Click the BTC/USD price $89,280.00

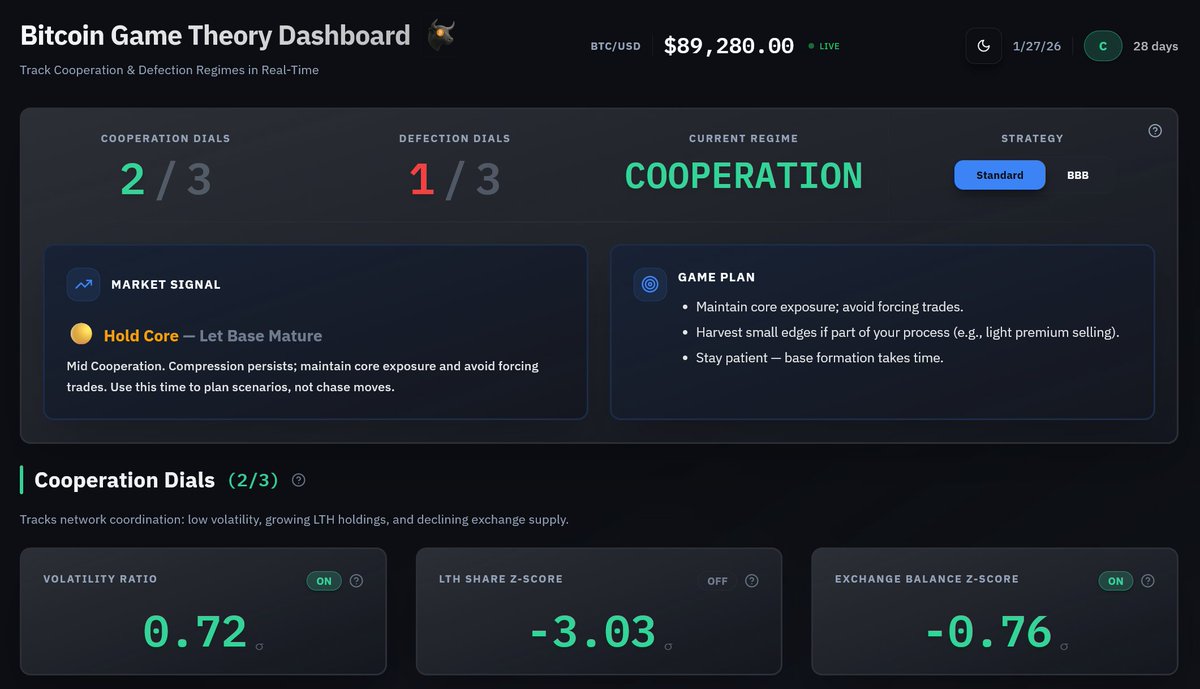pos(729,46)
